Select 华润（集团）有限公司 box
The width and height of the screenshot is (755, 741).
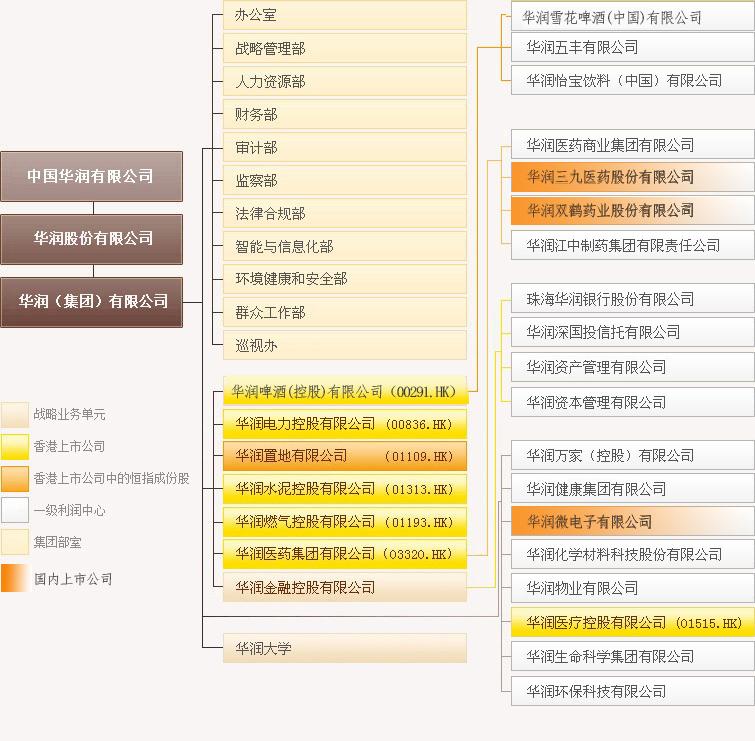(91, 302)
